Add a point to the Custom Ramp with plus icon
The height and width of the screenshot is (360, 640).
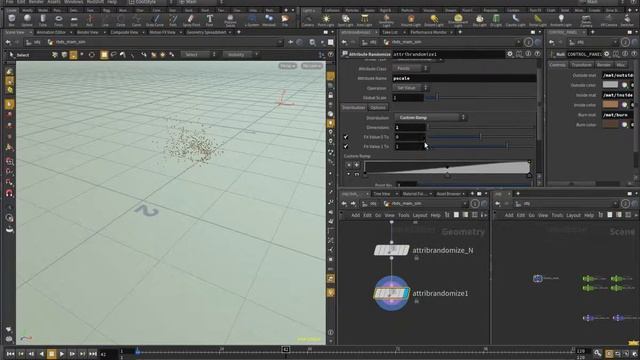[x=356, y=165]
